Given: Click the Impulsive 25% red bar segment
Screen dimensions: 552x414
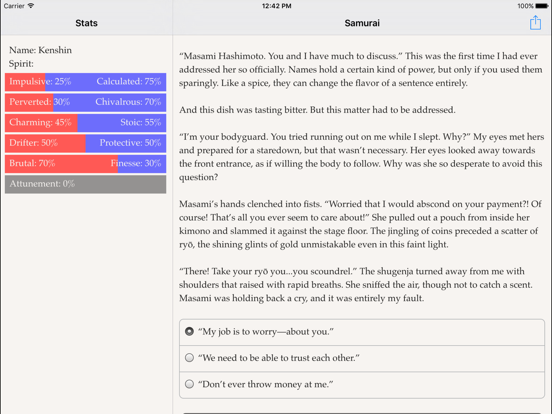Looking at the screenshot, I should (x=25, y=82).
